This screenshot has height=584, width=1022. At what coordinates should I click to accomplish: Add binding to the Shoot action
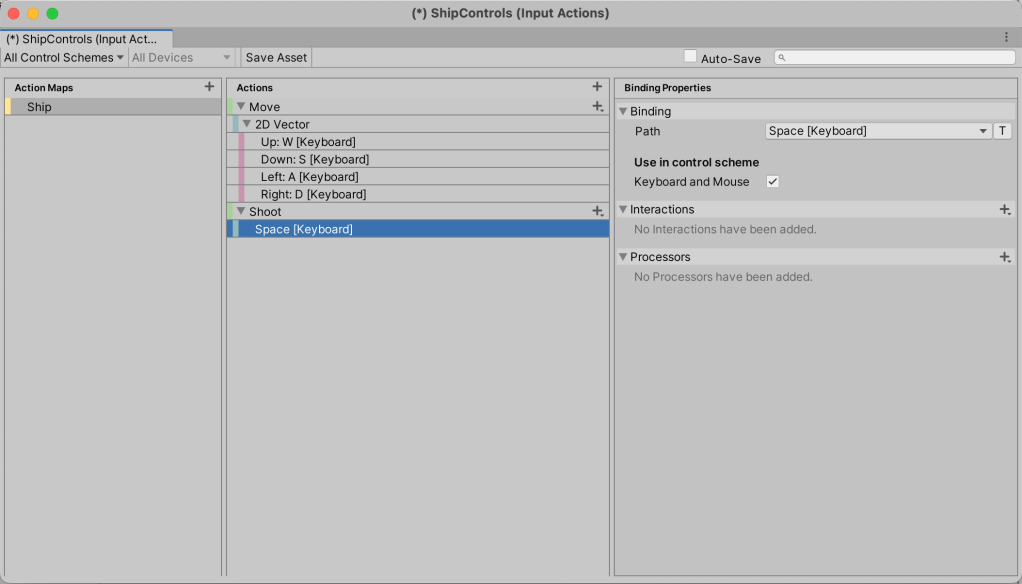pos(597,211)
